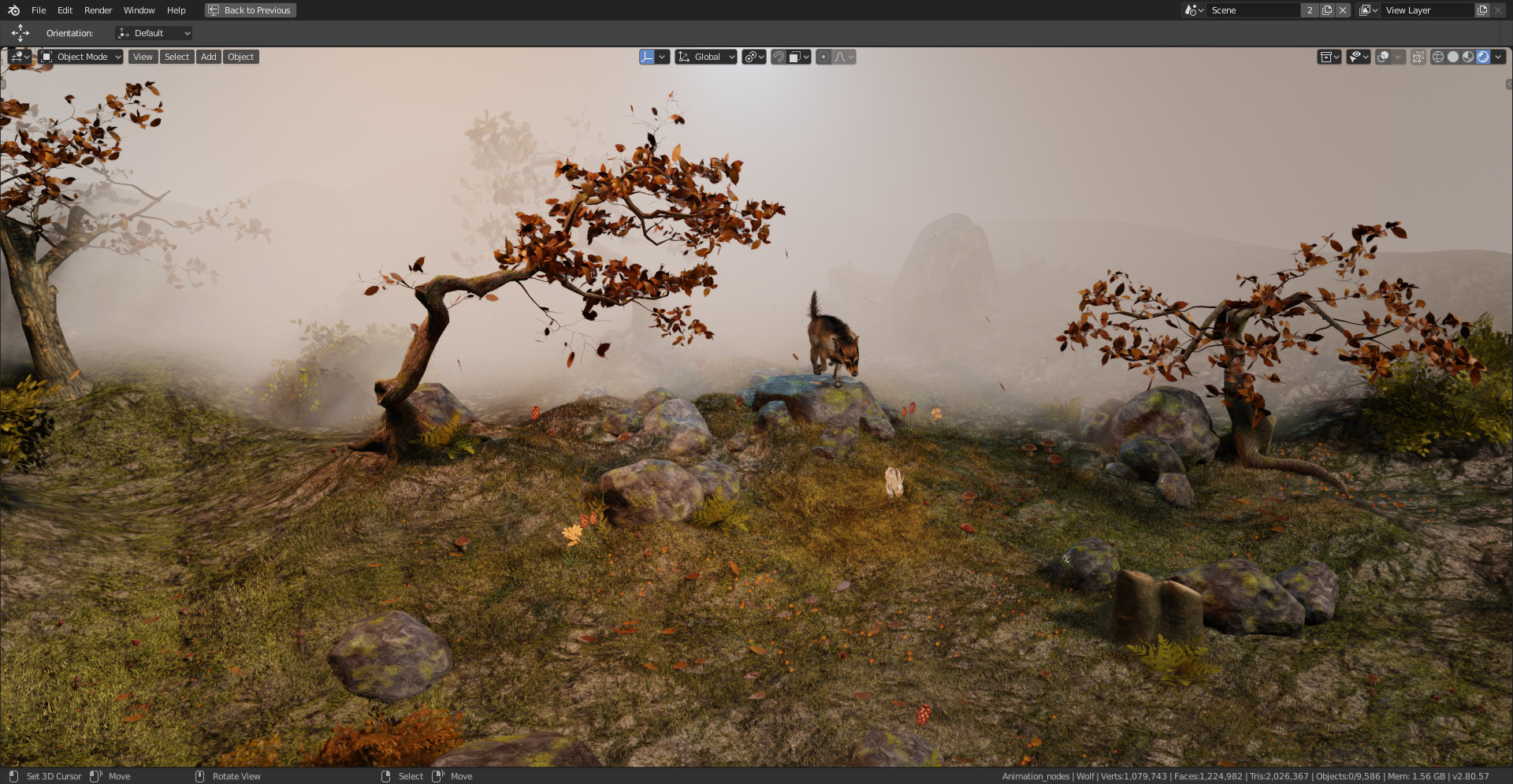This screenshot has height=784, width=1513.
Task: Toggle the viewport overlays icon
Action: click(x=1383, y=57)
